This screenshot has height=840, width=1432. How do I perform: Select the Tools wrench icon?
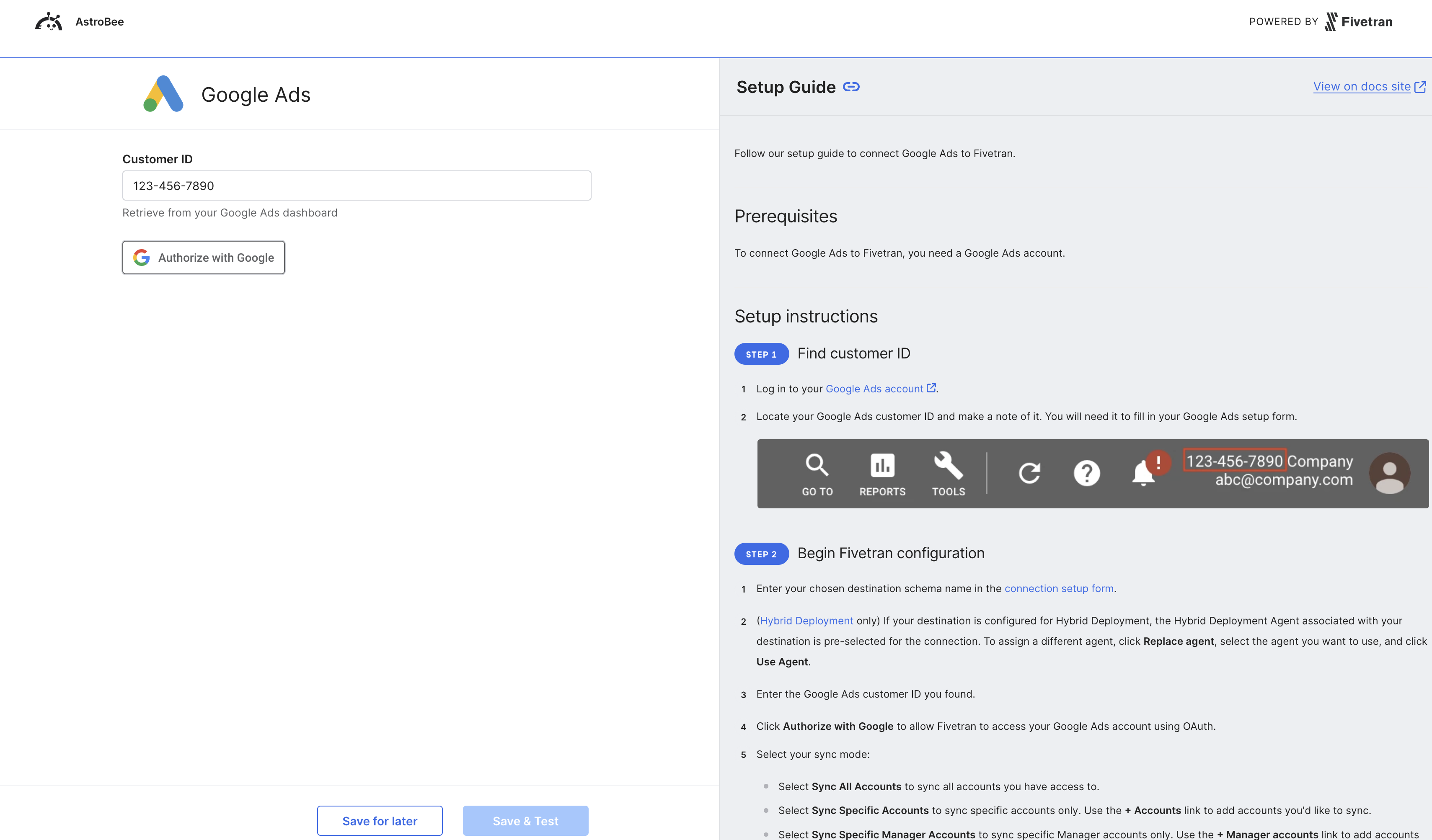point(948,464)
